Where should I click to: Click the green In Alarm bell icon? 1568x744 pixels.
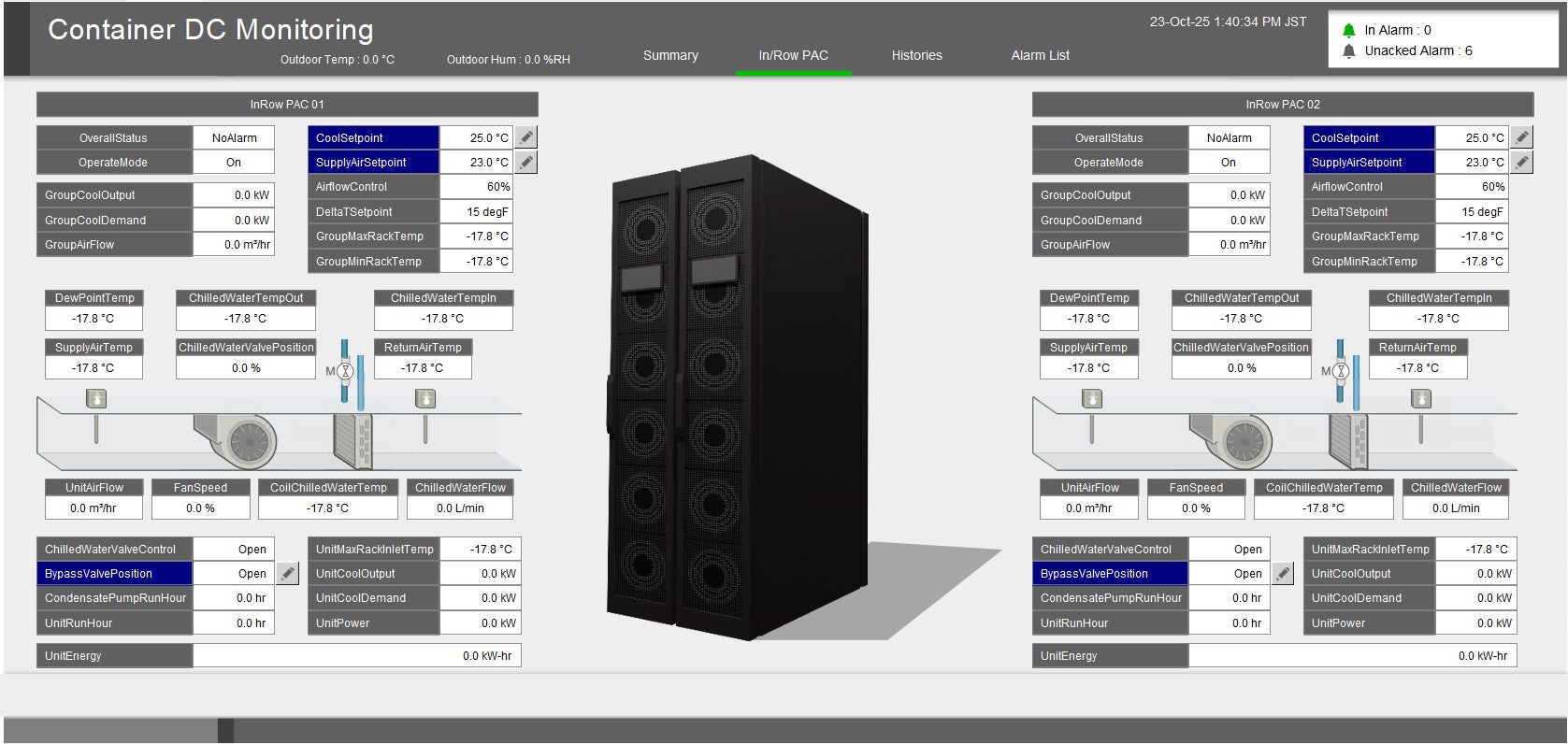1348,31
